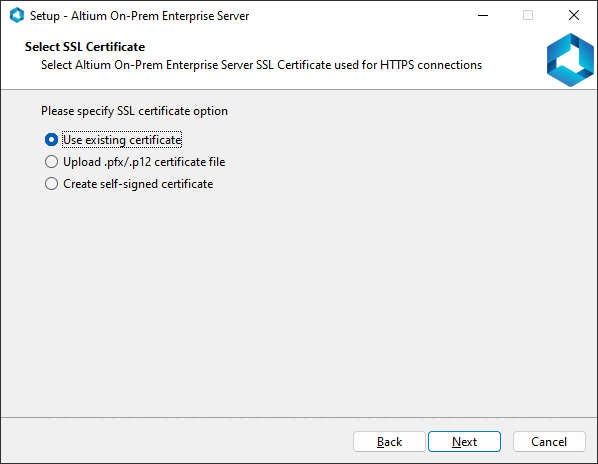Viewport: 598px width, 464px height.
Task: Click the HTTPS connections description subtitle
Action: tap(261, 65)
